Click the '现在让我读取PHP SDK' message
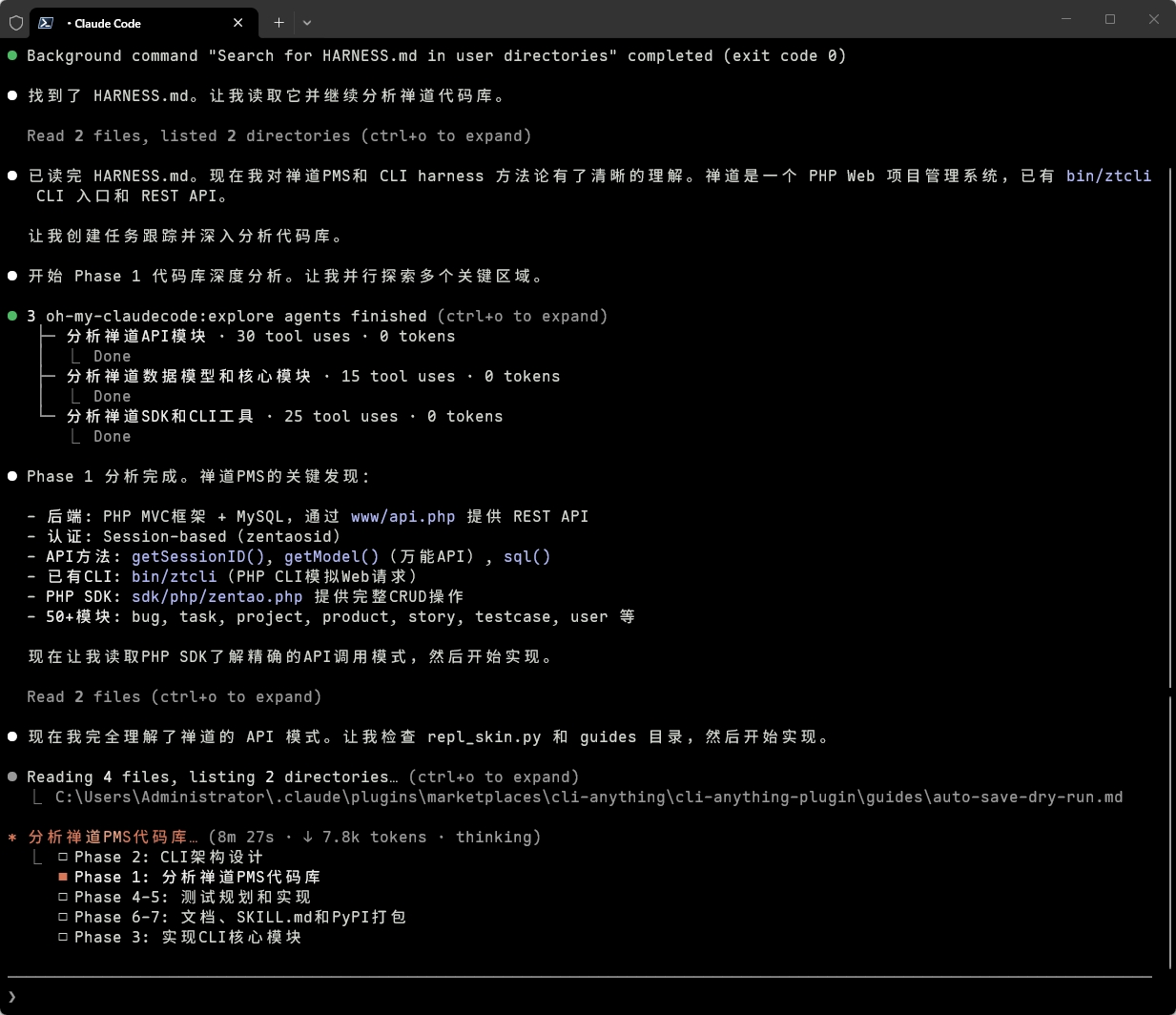1176x1015 pixels. pyautogui.click(x=291, y=656)
